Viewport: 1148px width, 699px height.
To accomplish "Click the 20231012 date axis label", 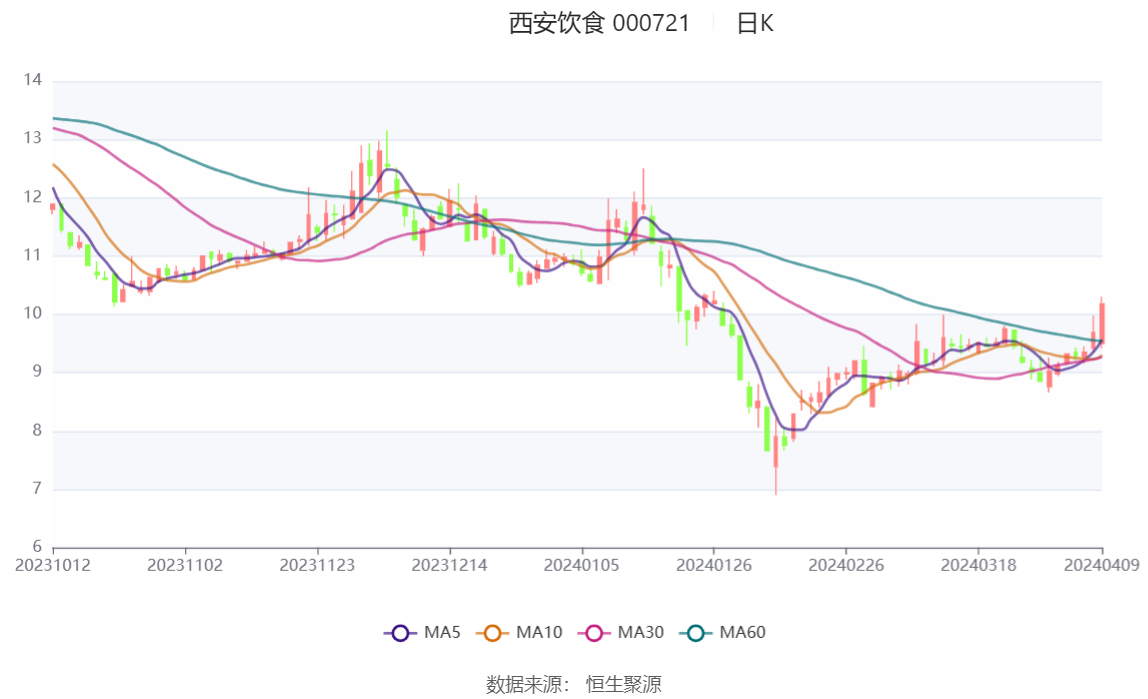I will pyautogui.click(x=53, y=566).
